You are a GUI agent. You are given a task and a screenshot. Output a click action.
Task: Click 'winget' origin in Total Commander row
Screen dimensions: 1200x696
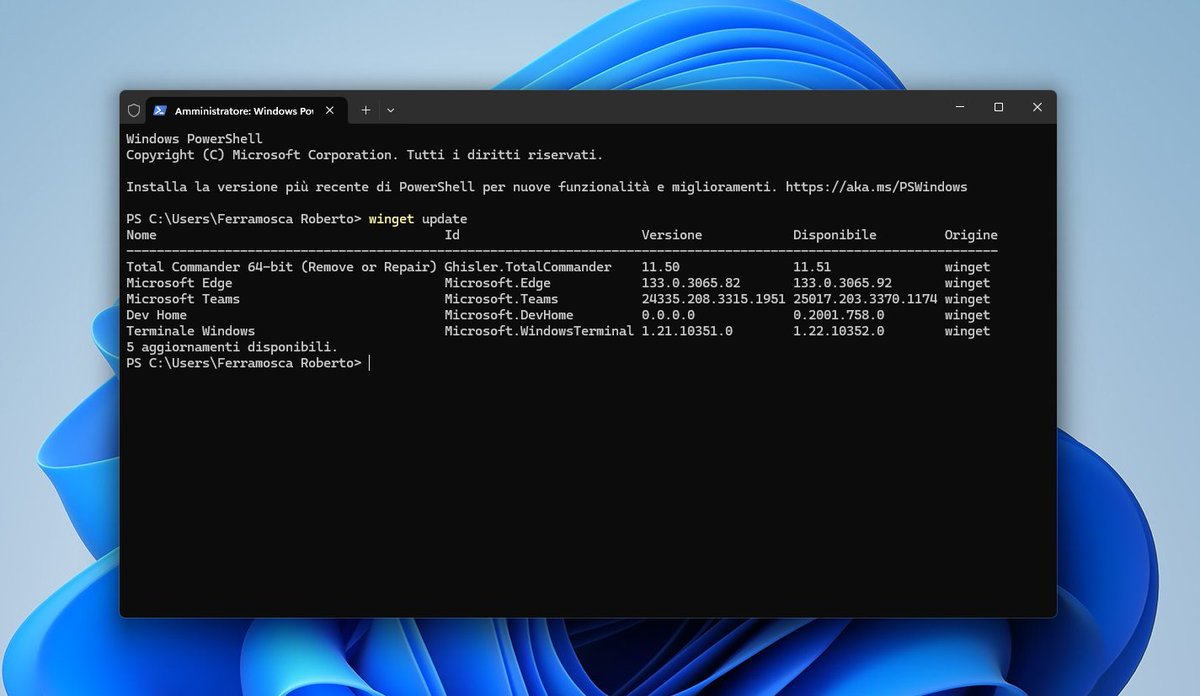[967, 267]
